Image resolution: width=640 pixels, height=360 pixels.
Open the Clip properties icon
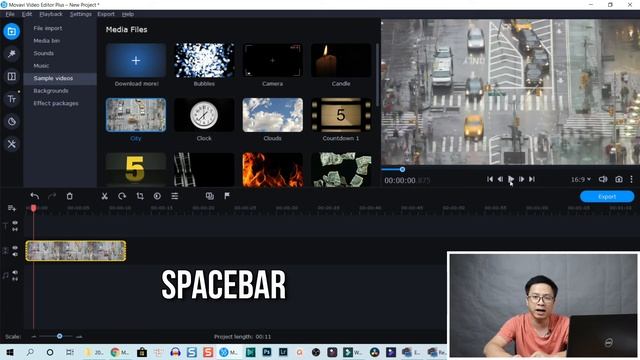click(x=175, y=196)
